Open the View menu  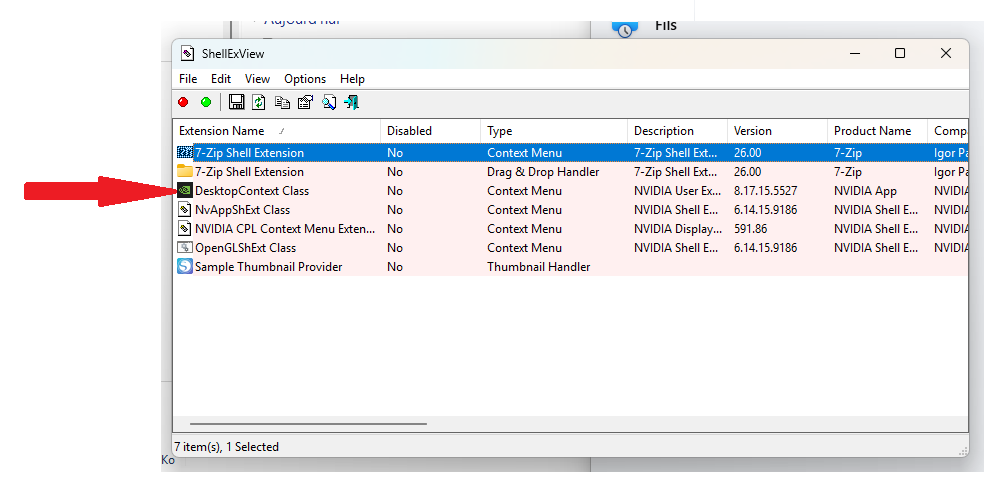pos(258,79)
